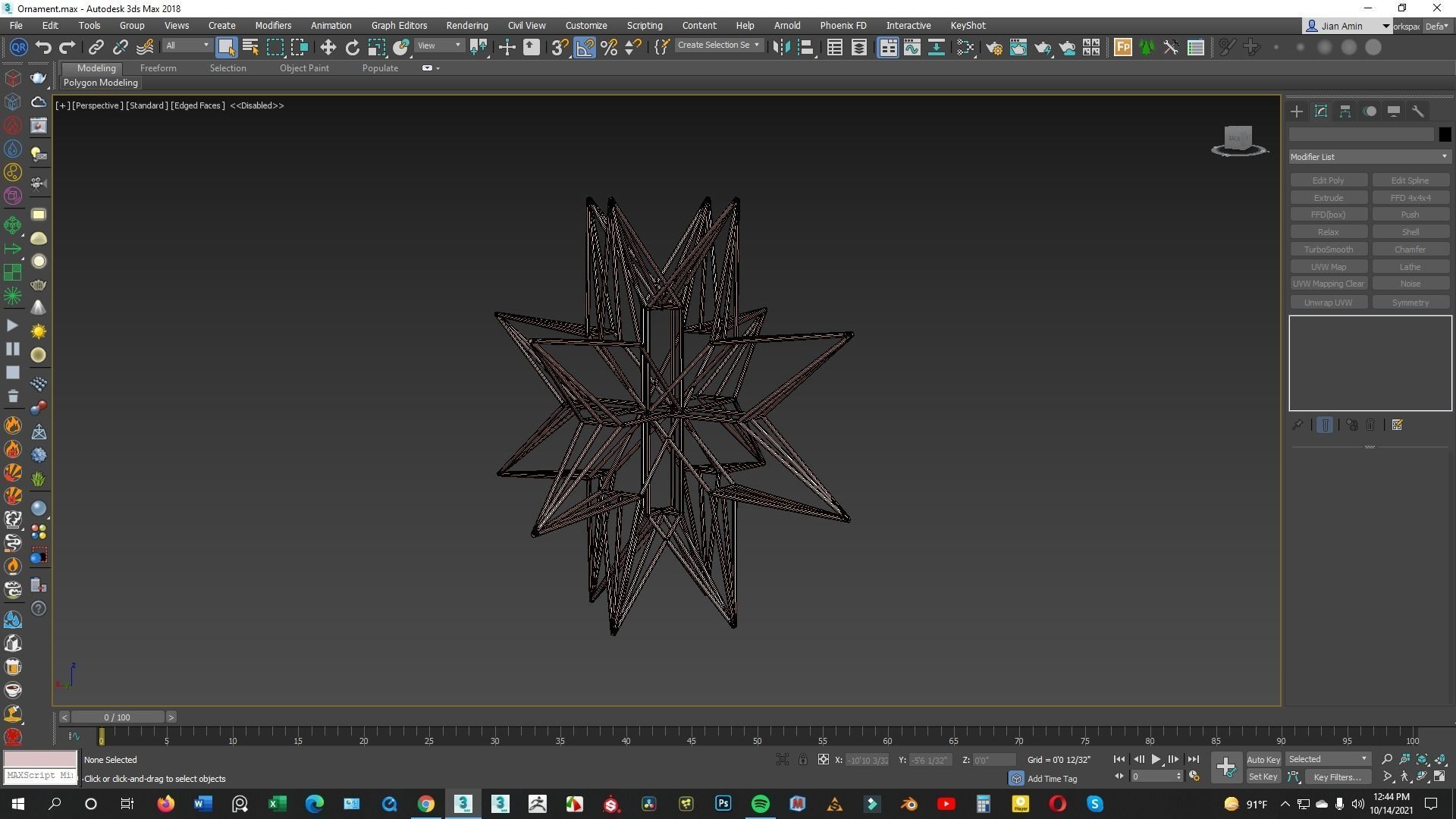Screen dimensions: 1456x819
Task: Select the Unlink Selection tool
Action: (x=121, y=47)
